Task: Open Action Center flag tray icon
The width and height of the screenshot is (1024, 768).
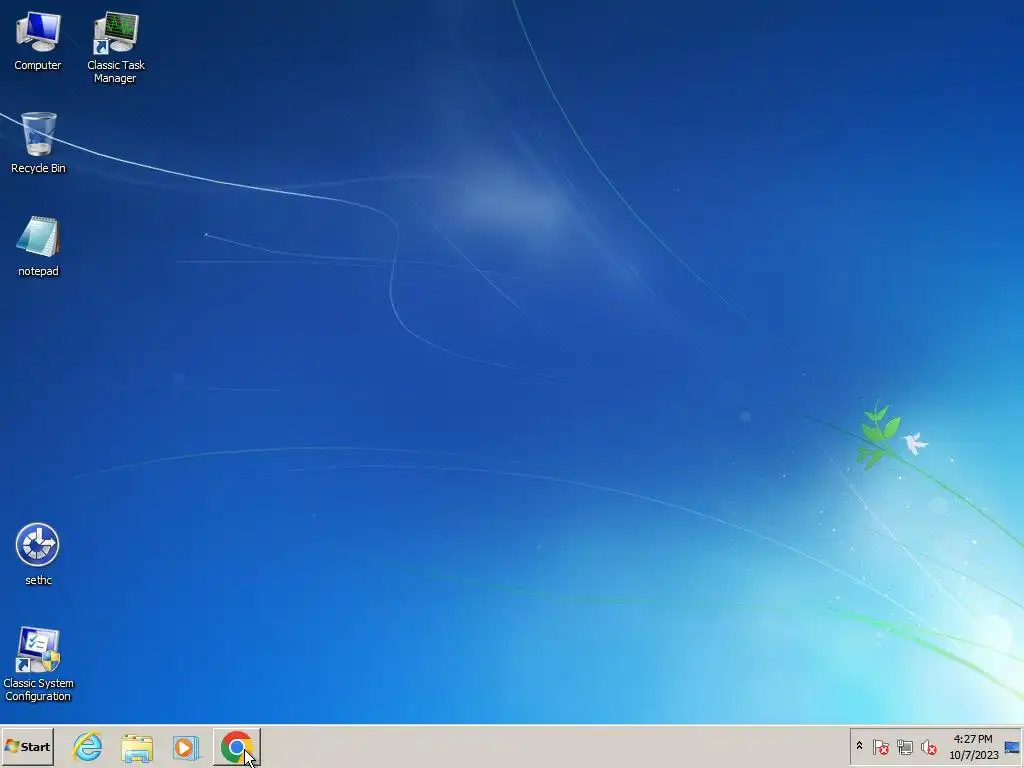Action: click(880, 746)
